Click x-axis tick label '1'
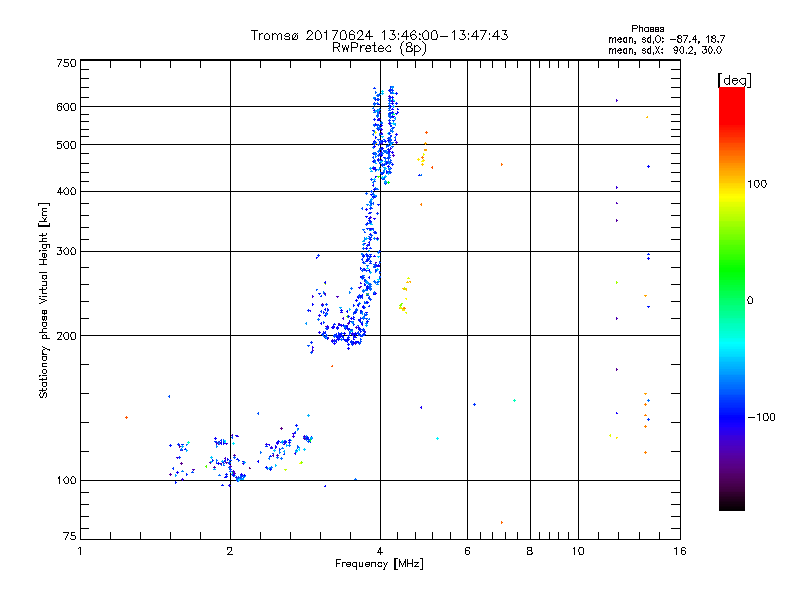Image resolution: width=800 pixels, height=600 pixels. [80, 551]
